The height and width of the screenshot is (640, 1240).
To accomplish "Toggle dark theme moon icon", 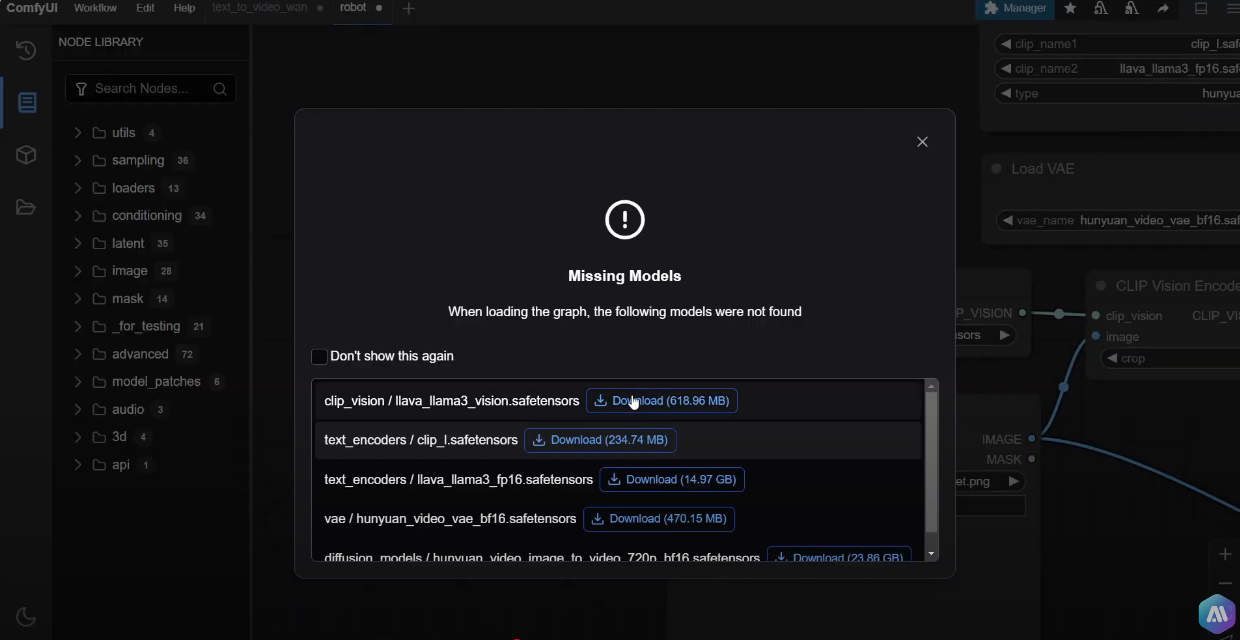I will [x=26, y=617].
